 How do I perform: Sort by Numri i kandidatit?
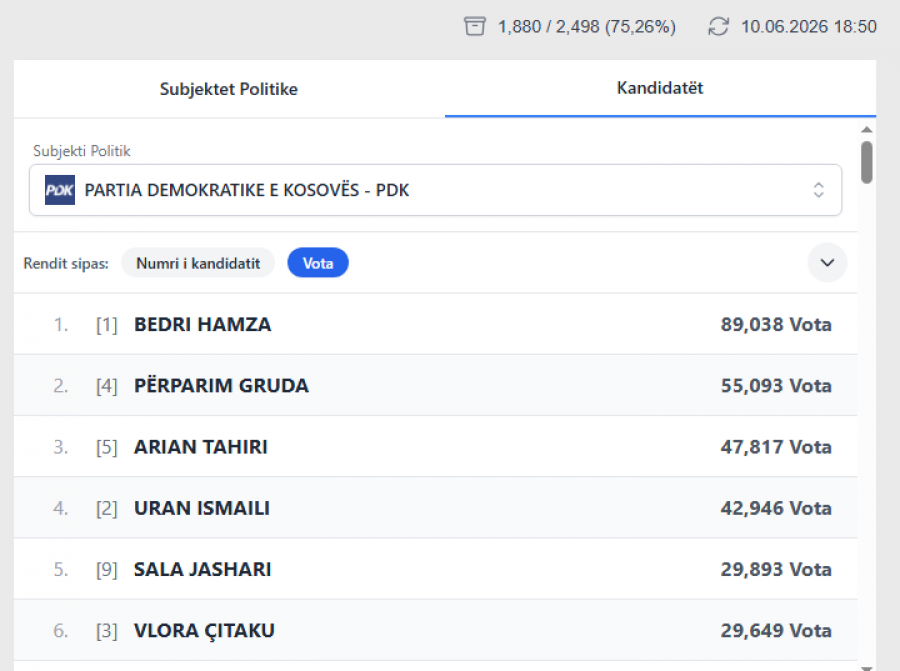pyautogui.click(x=198, y=263)
